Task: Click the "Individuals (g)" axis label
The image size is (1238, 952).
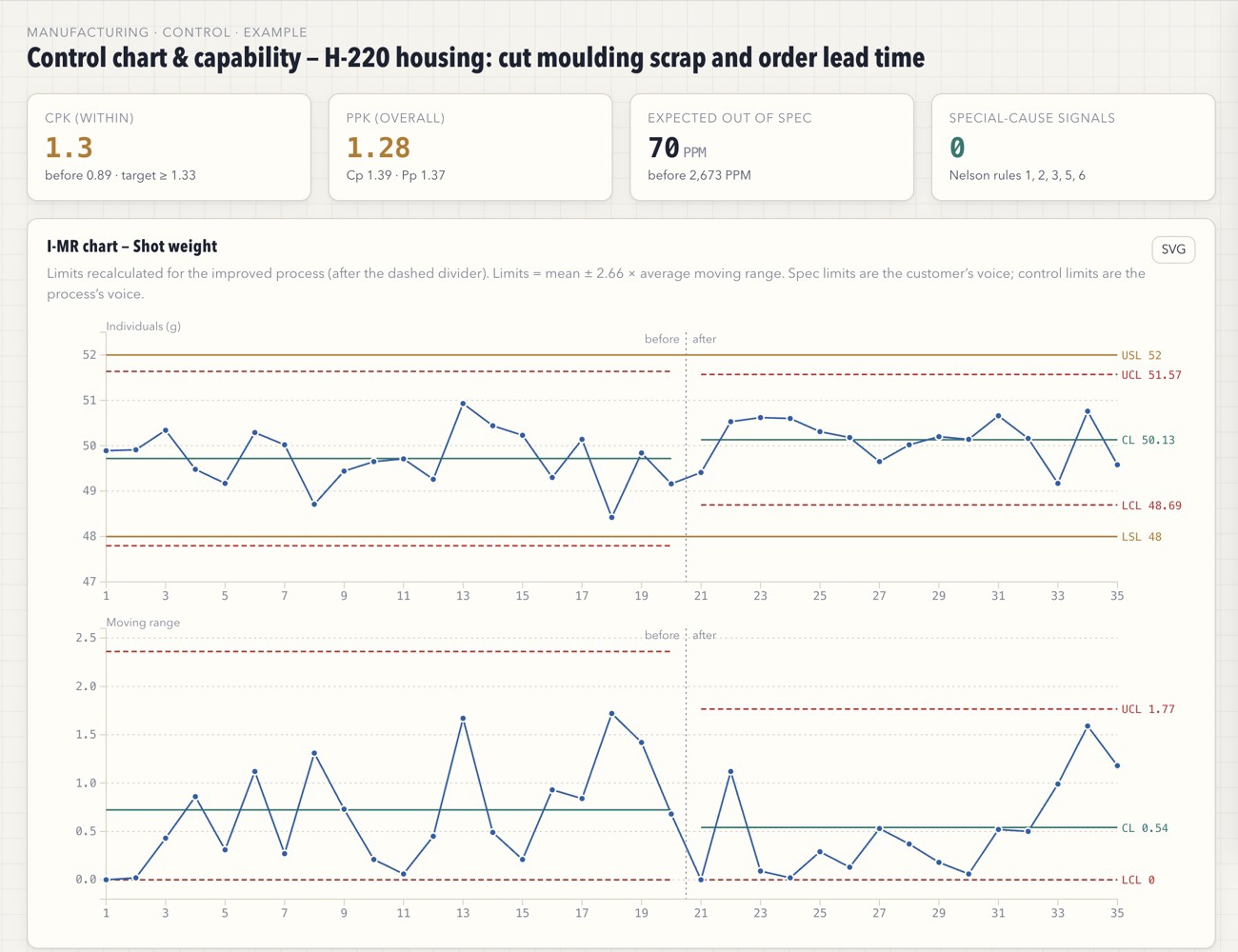Action: coord(143,327)
